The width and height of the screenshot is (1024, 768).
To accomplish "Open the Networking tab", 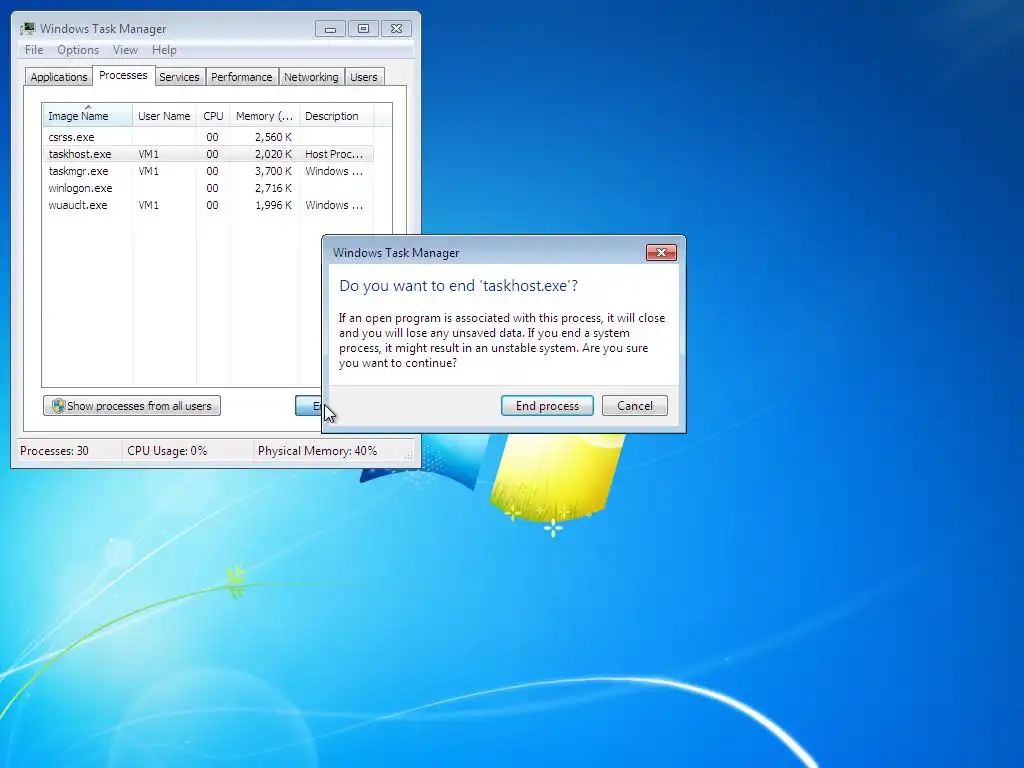I will (x=311, y=77).
